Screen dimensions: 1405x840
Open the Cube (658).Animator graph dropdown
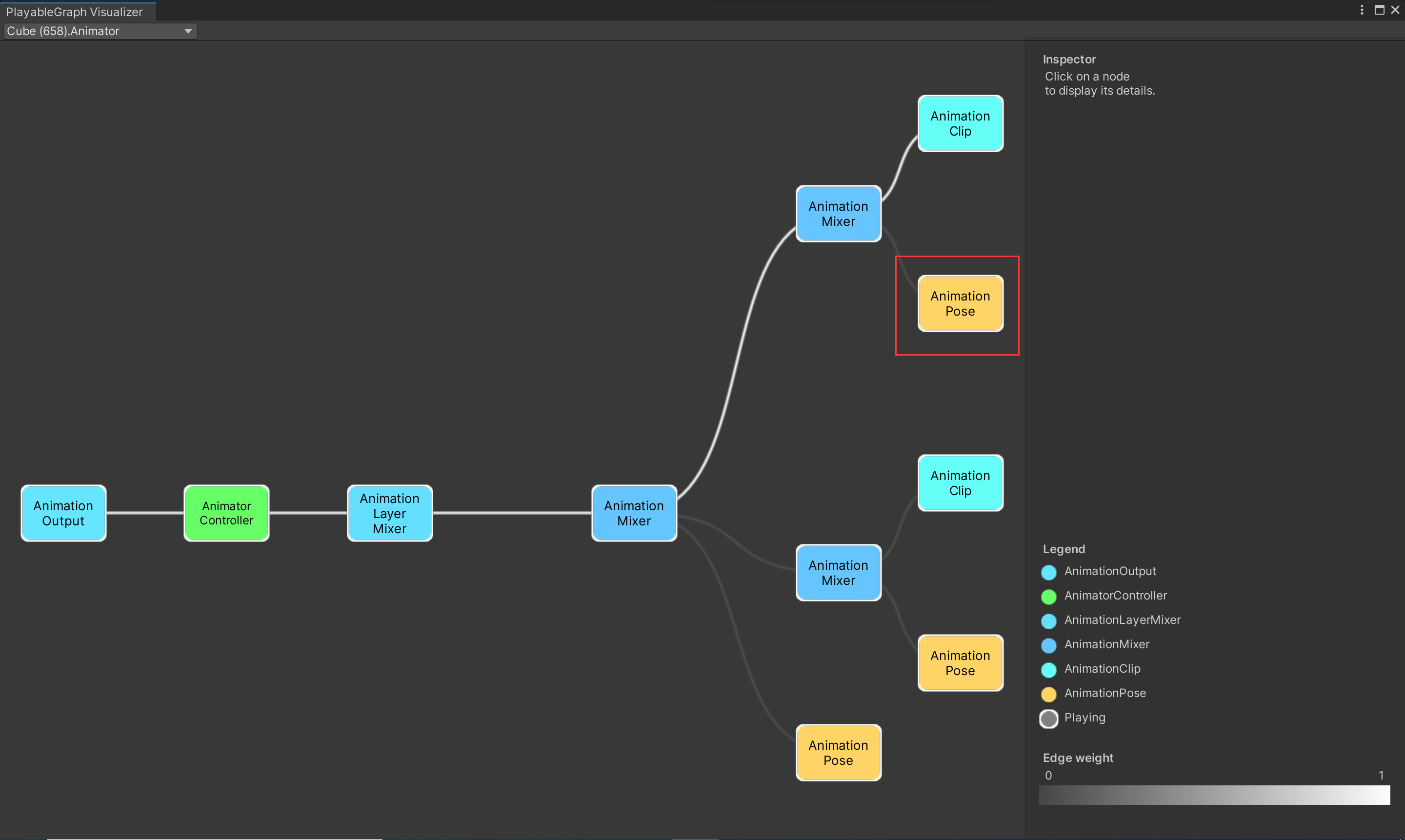click(100, 31)
